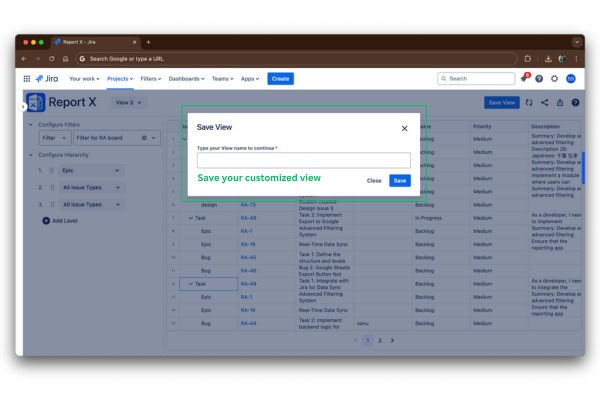
Task: Open the Your work menu
Action: tap(84, 79)
